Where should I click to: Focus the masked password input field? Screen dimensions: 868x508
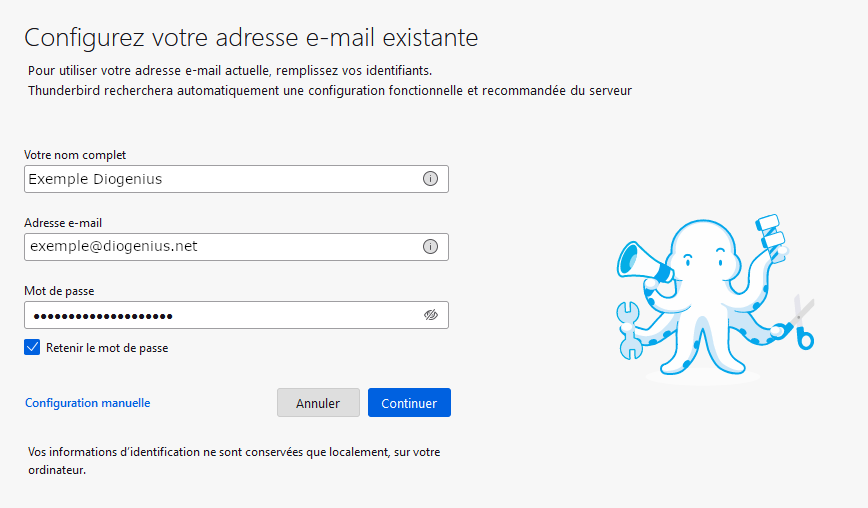click(x=236, y=315)
